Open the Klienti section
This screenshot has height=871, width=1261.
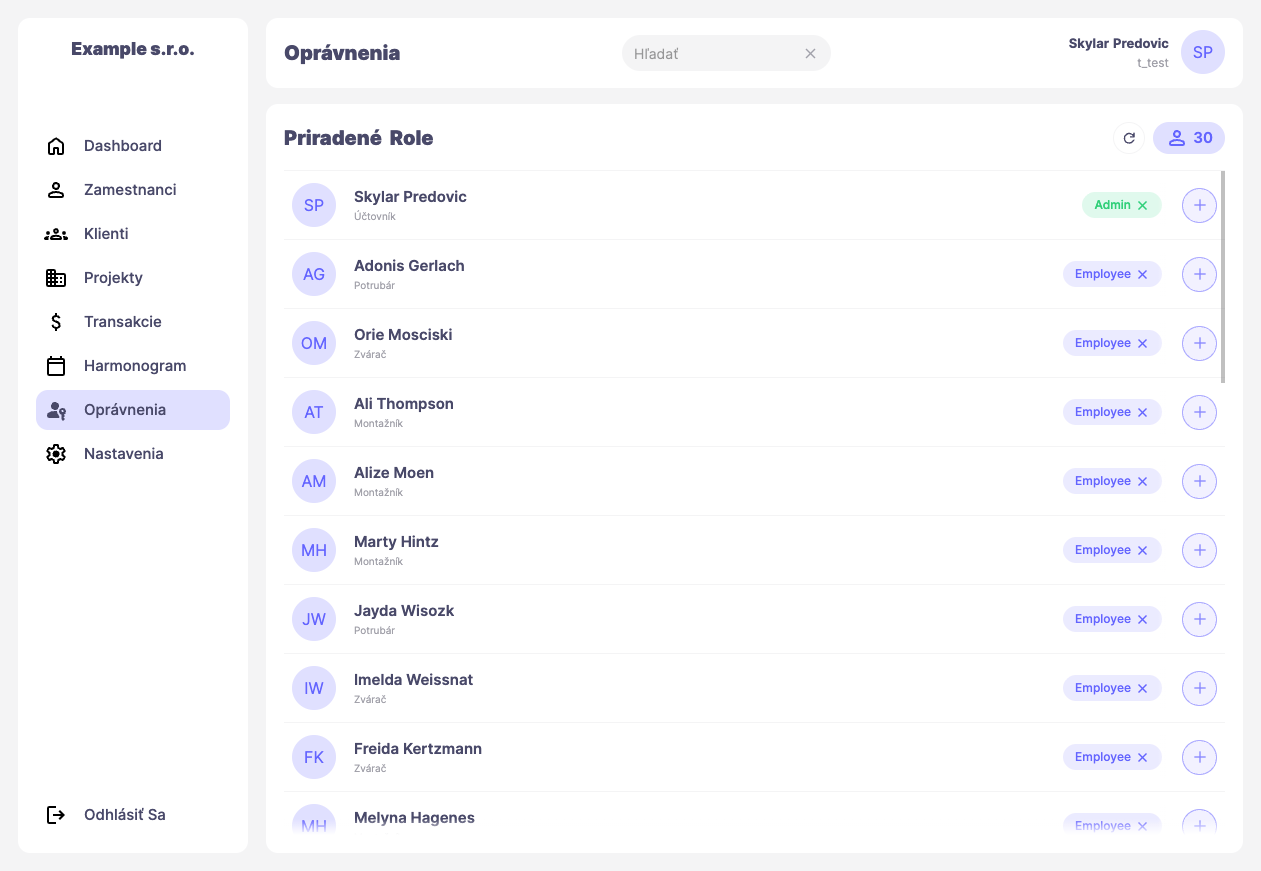click(106, 234)
